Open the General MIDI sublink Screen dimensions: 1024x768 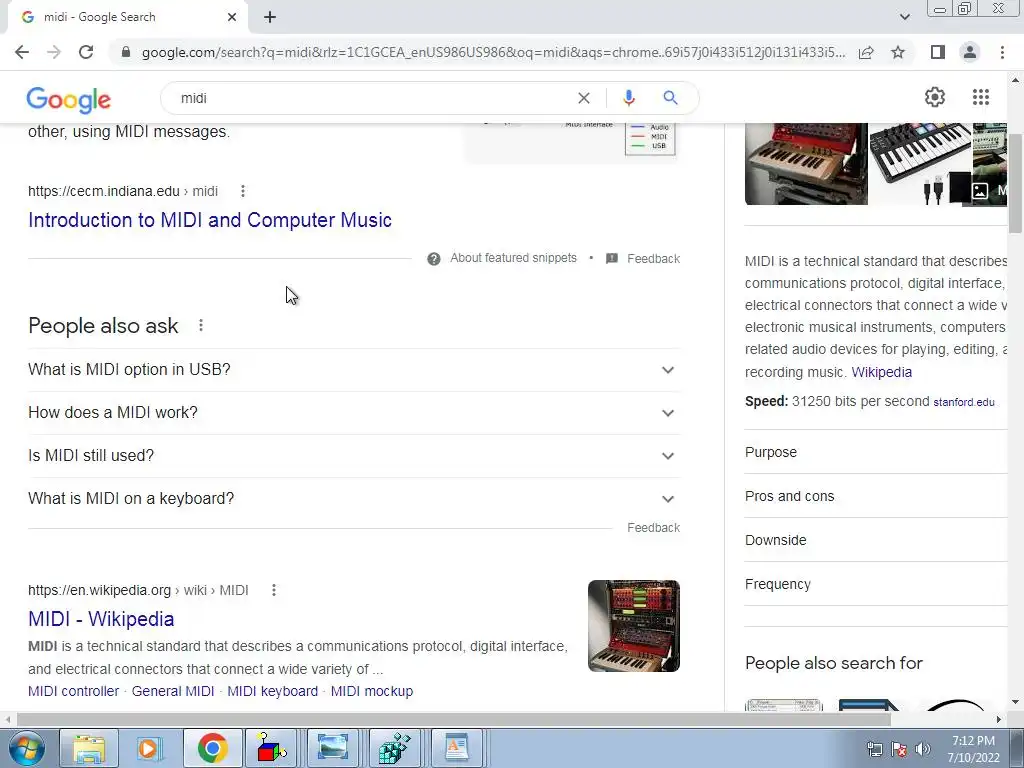pyautogui.click(x=173, y=691)
